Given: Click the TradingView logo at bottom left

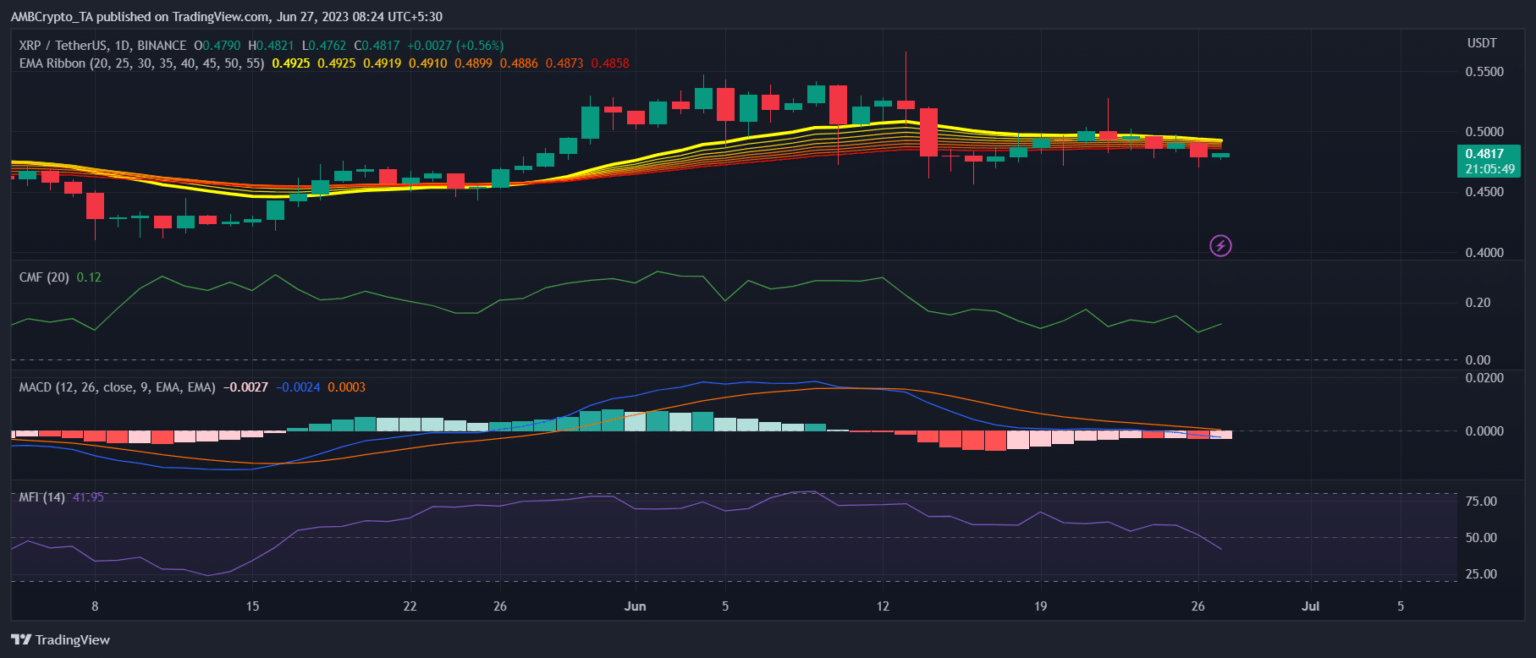Looking at the screenshot, I should (x=61, y=639).
